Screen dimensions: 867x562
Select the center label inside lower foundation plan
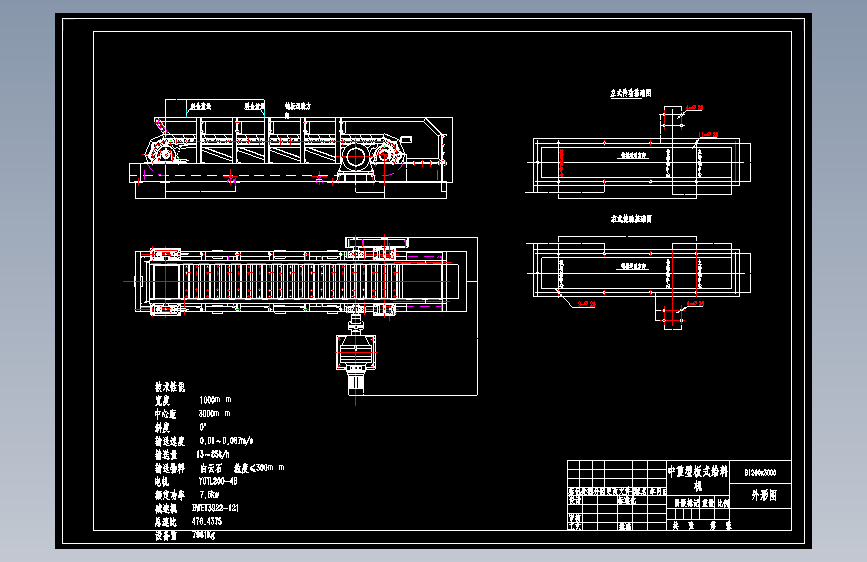(x=634, y=267)
